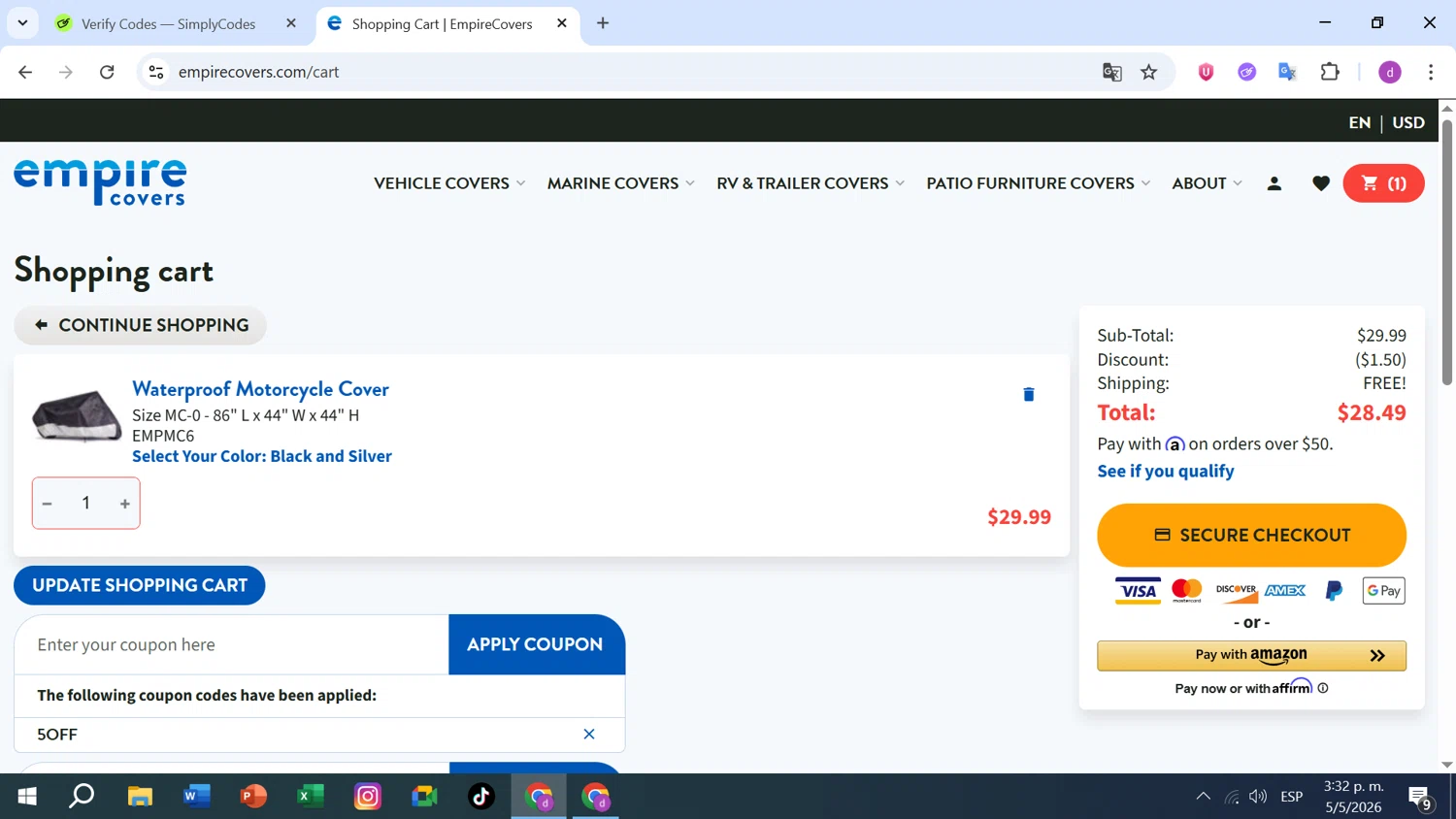Focus the coupon code input field
Image resolution: width=1456 pixels, height=819 pixels.
pos(232,644)
